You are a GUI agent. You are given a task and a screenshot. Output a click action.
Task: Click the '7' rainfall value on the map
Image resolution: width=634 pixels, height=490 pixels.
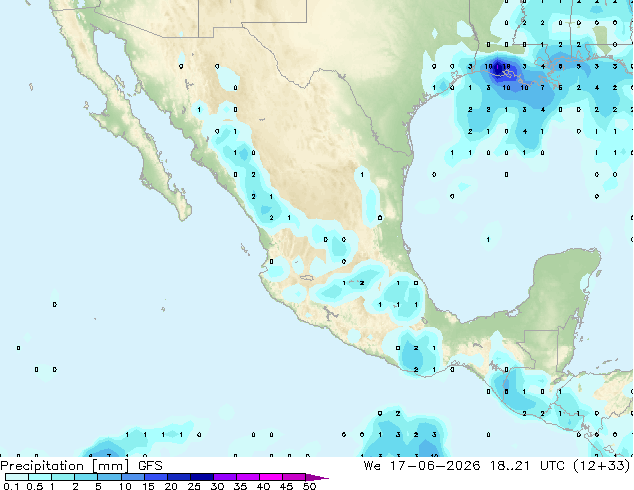543,88
